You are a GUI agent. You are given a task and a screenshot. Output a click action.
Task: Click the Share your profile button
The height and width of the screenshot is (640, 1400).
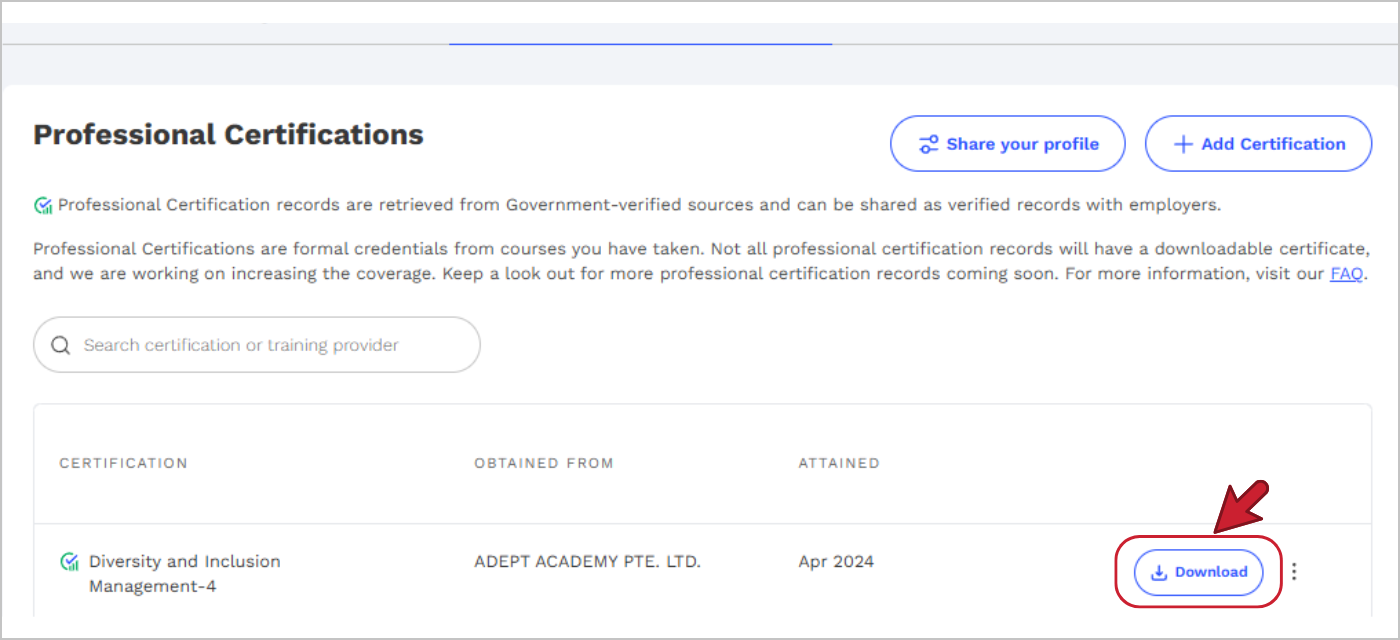click(x=1007, y=144)
